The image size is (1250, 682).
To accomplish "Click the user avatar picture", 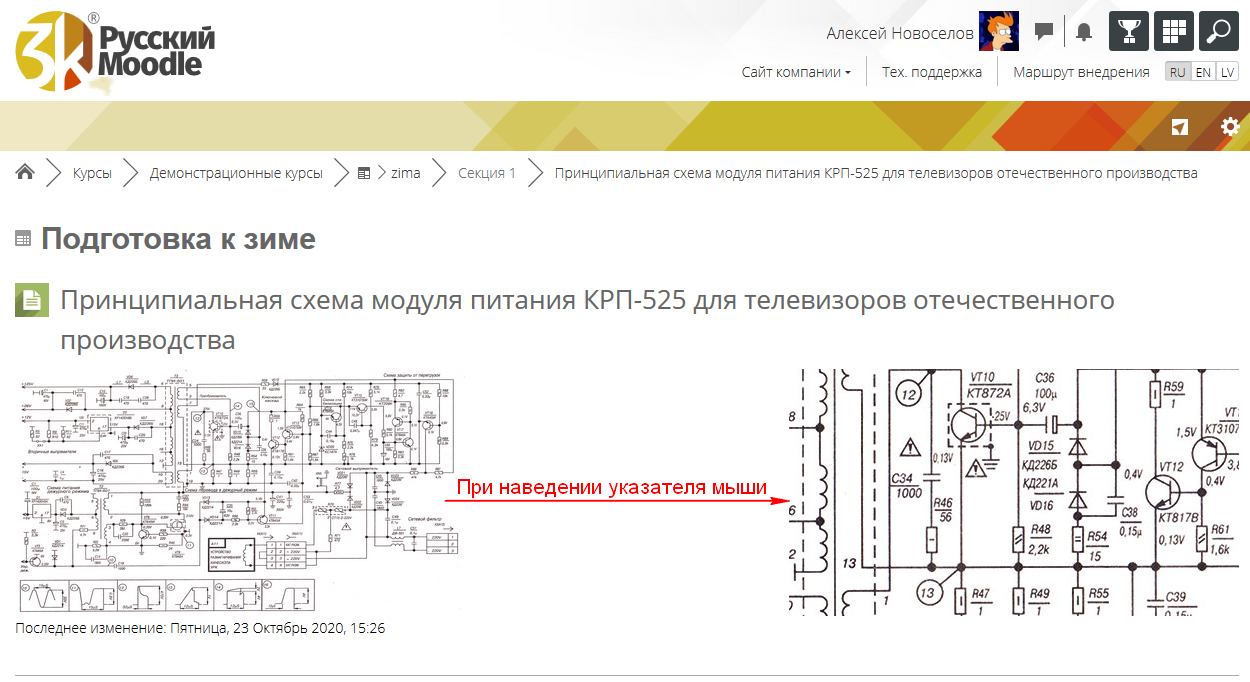I will coord(997,32).
